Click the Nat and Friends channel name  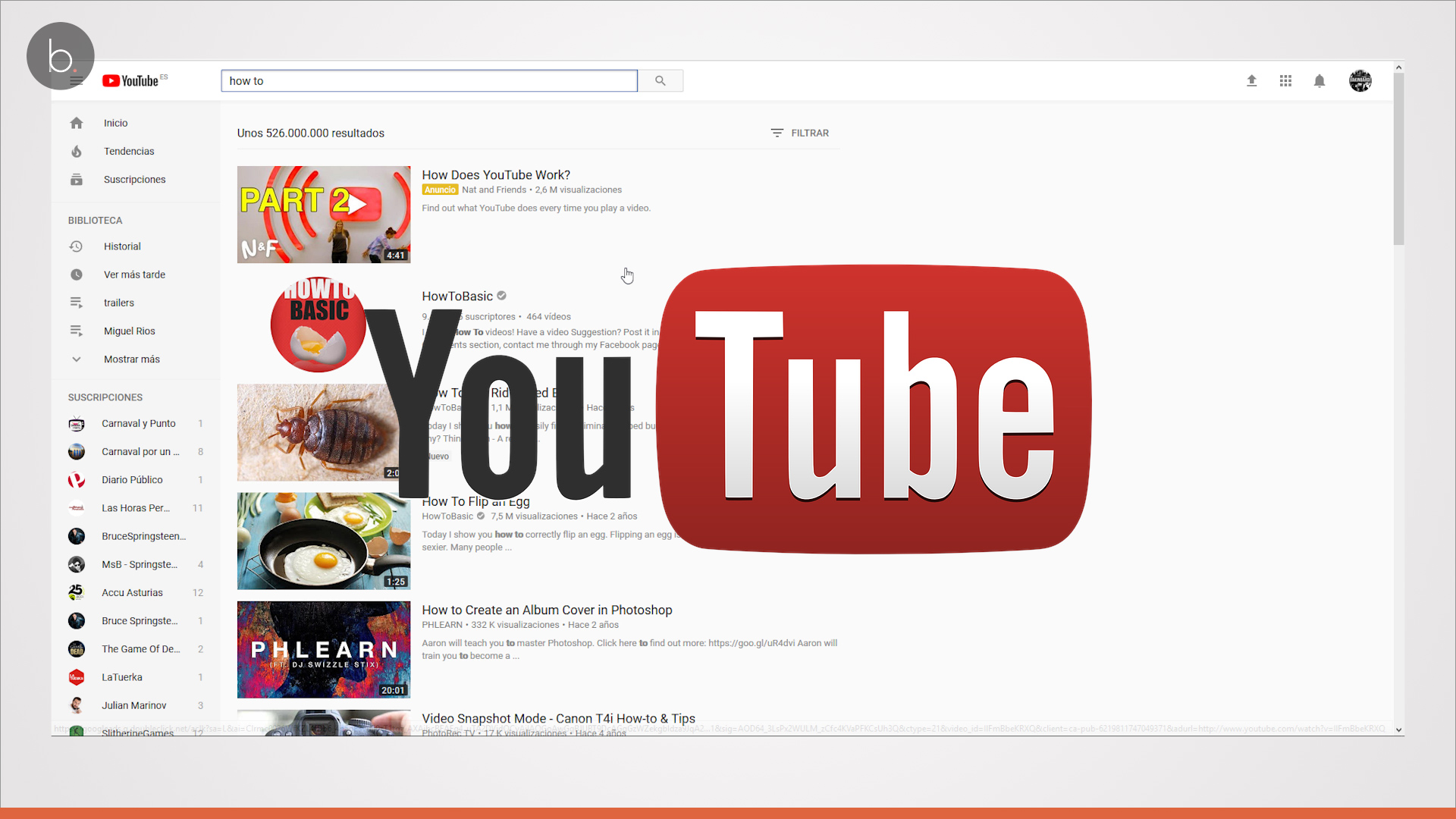[494, 190]
